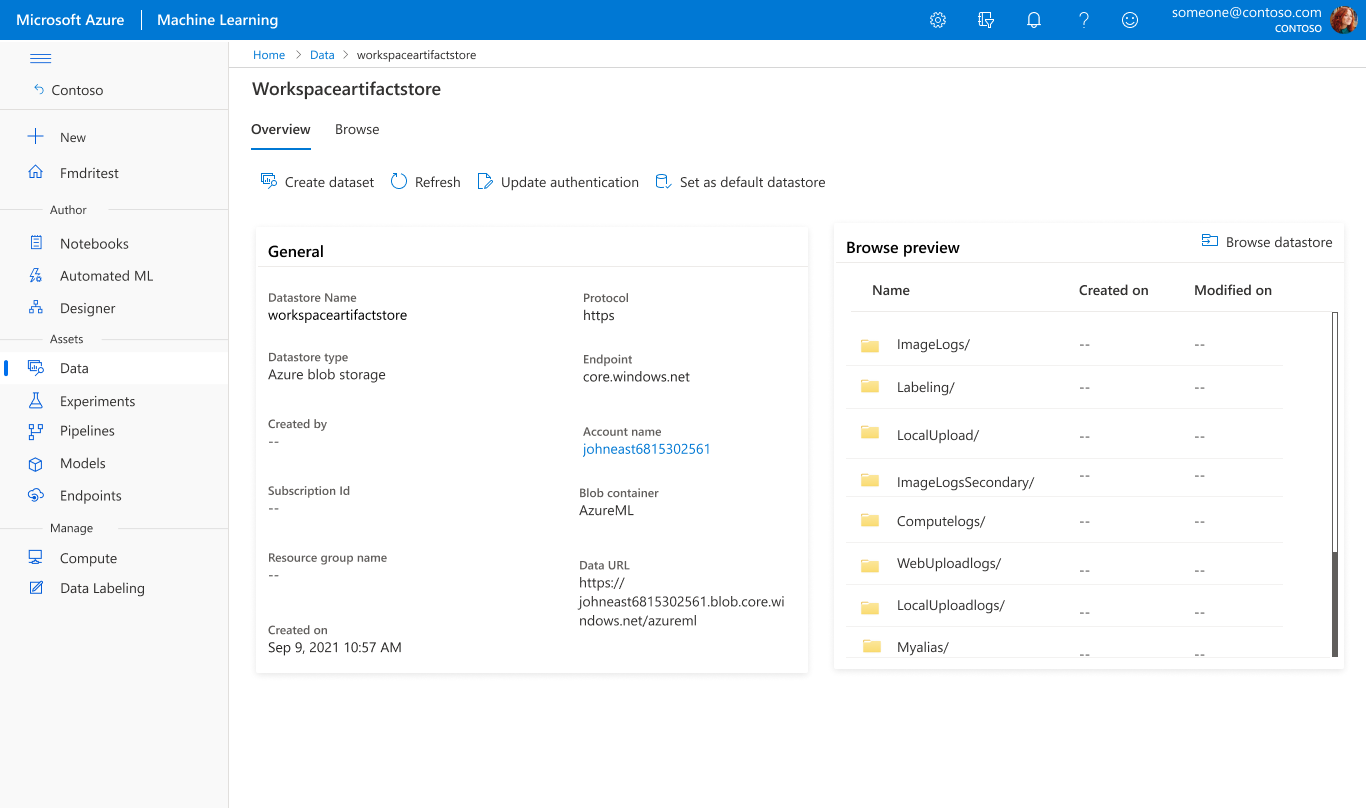Click the 'Azure blob storage' value
Viewport: 1366px width, 808px height.
[x=327, y=375]
